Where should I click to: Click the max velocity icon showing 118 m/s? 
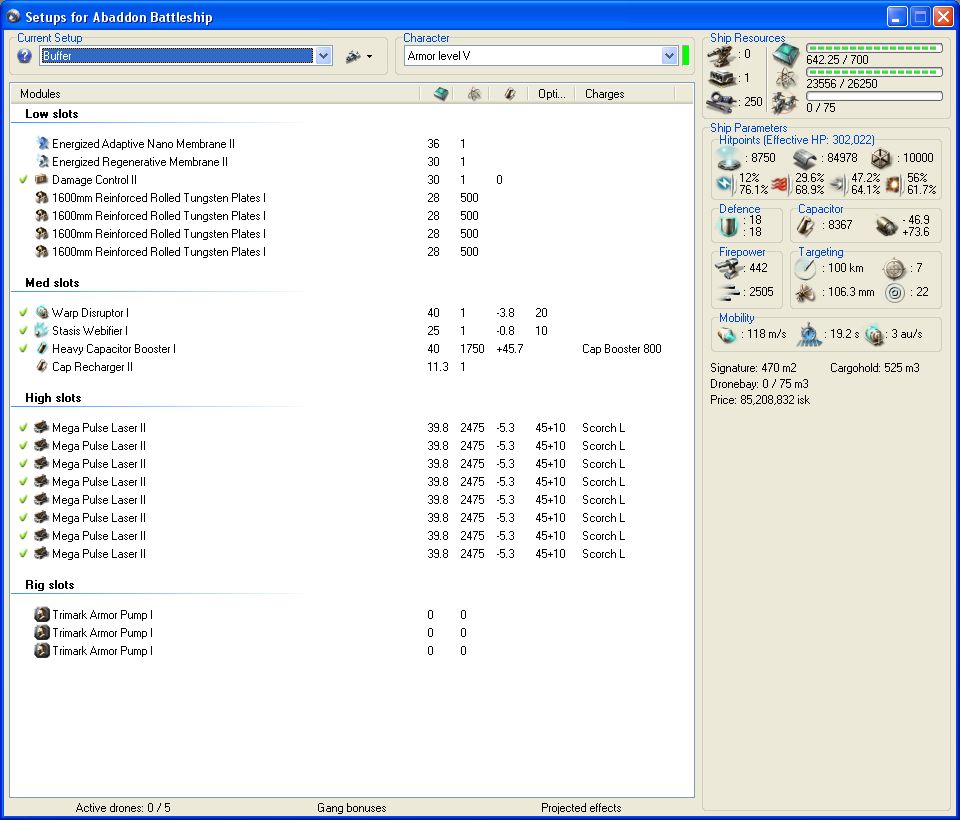[x=727, y=335]
